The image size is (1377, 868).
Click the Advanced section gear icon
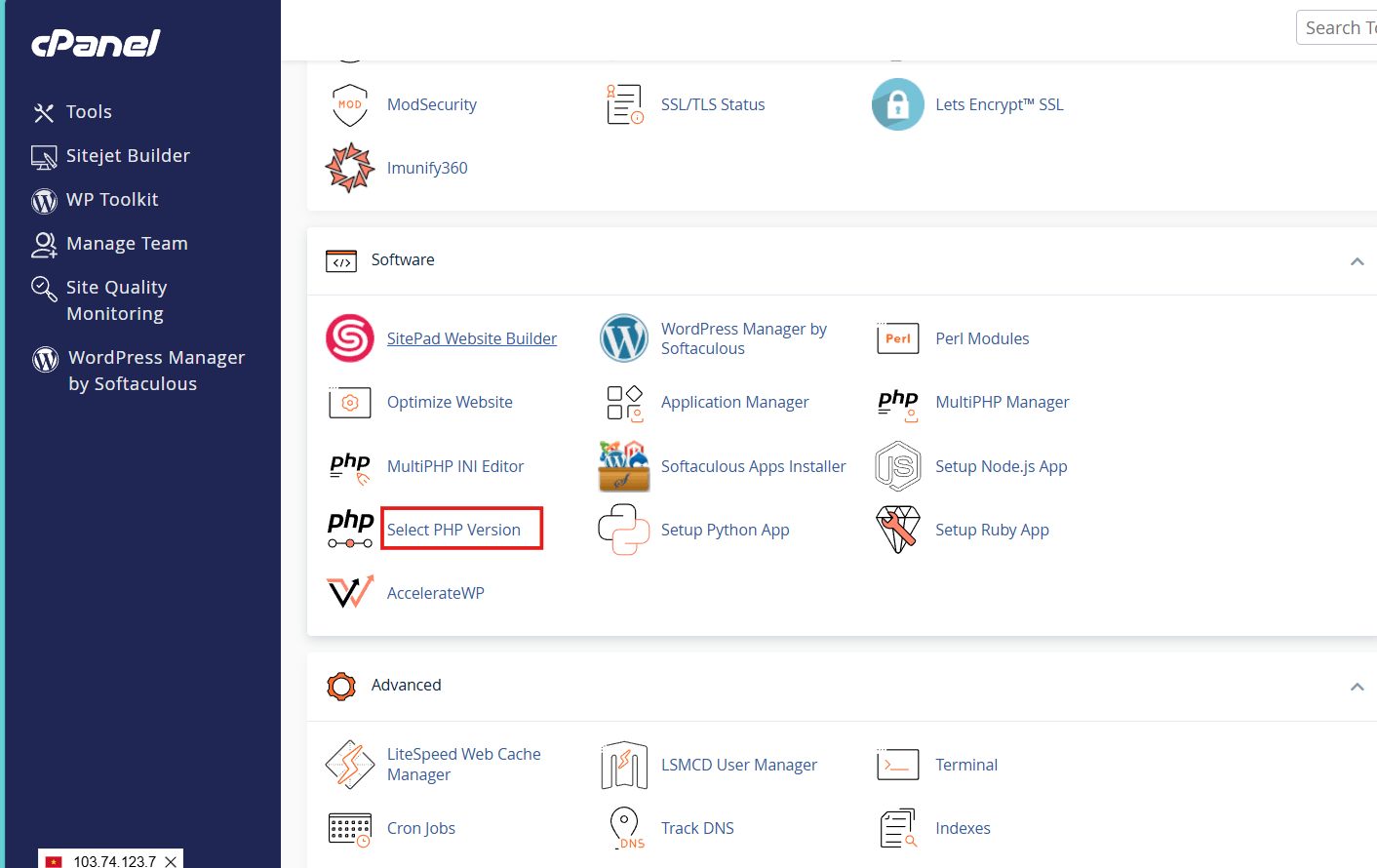(341, 687)
